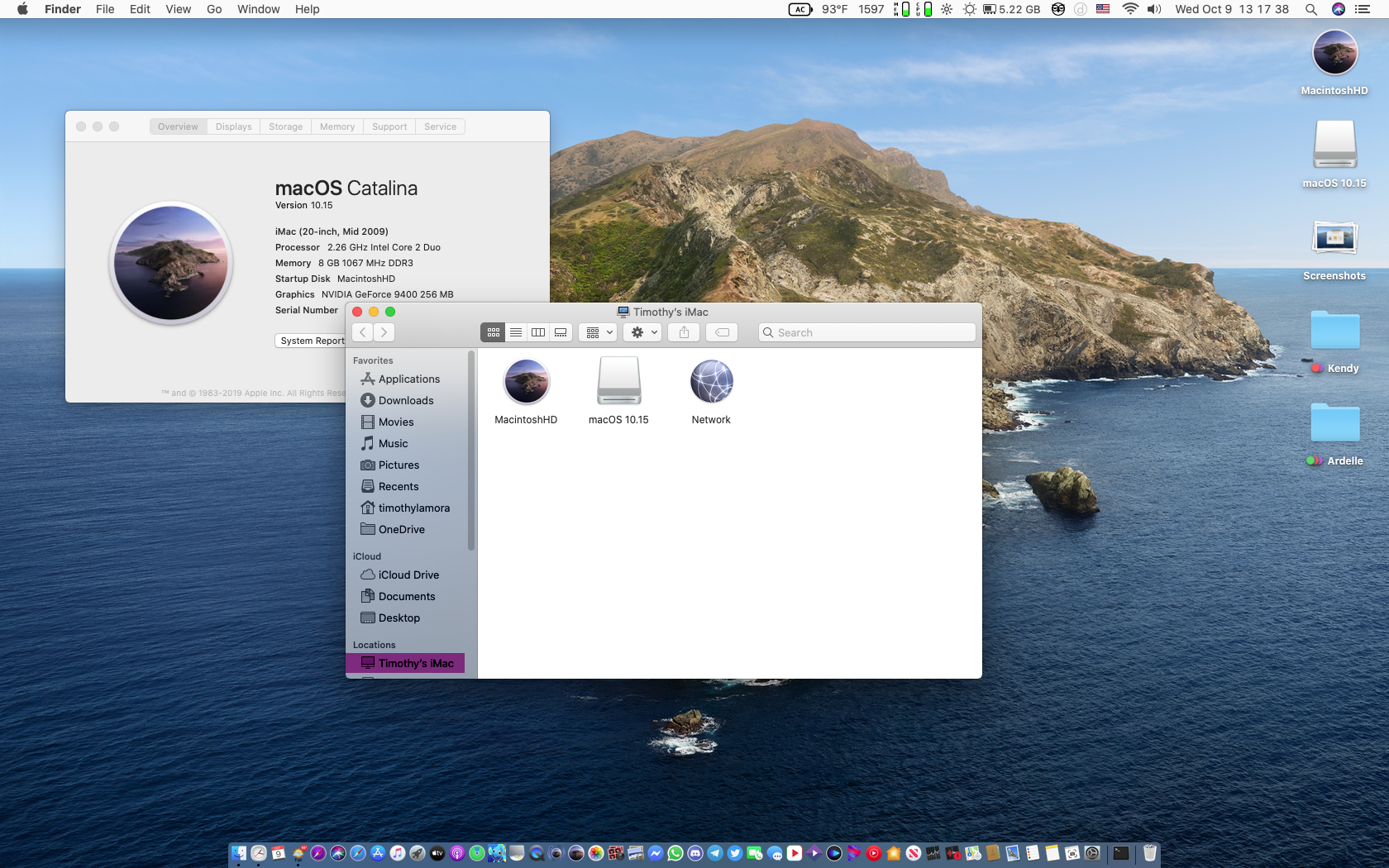Screen dimensions: 1389x868
Task: Select Pictures in Finder sidebar
Action: [x=405, y=465]
